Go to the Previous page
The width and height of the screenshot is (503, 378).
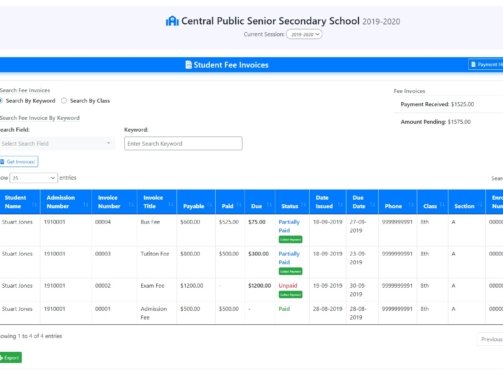pos(491,339)
